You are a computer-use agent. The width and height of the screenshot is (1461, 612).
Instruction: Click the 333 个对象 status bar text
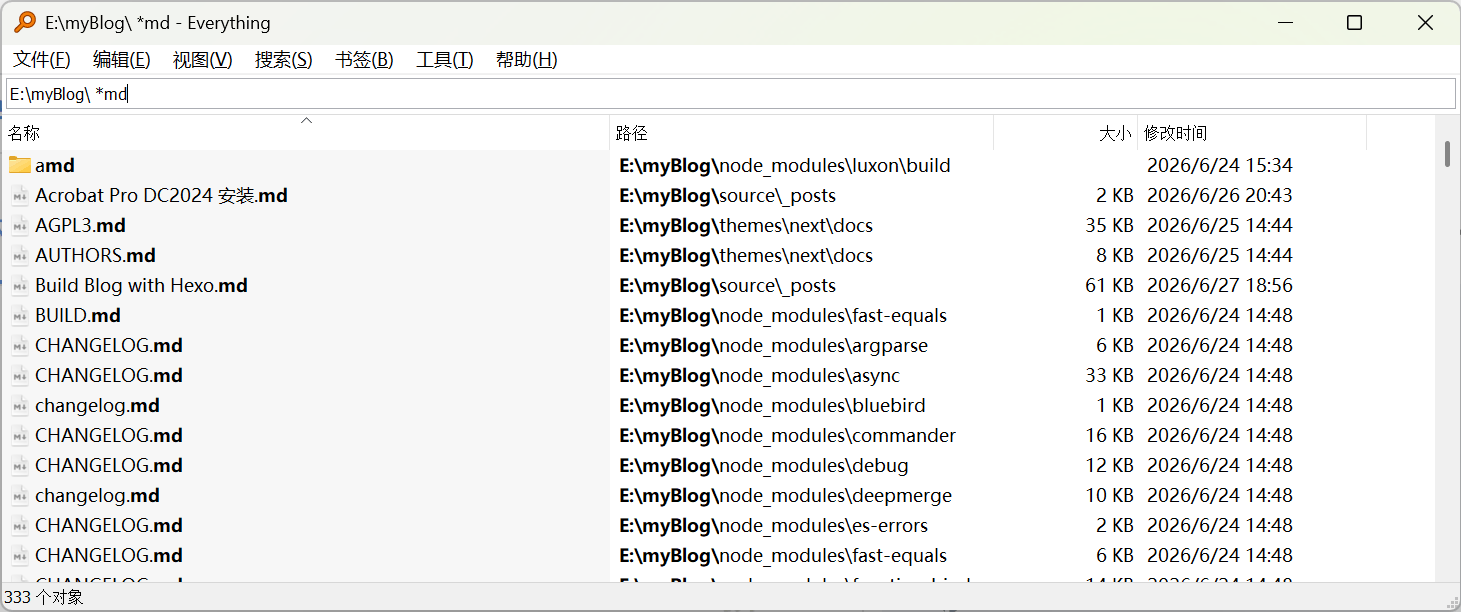[44, 597]
